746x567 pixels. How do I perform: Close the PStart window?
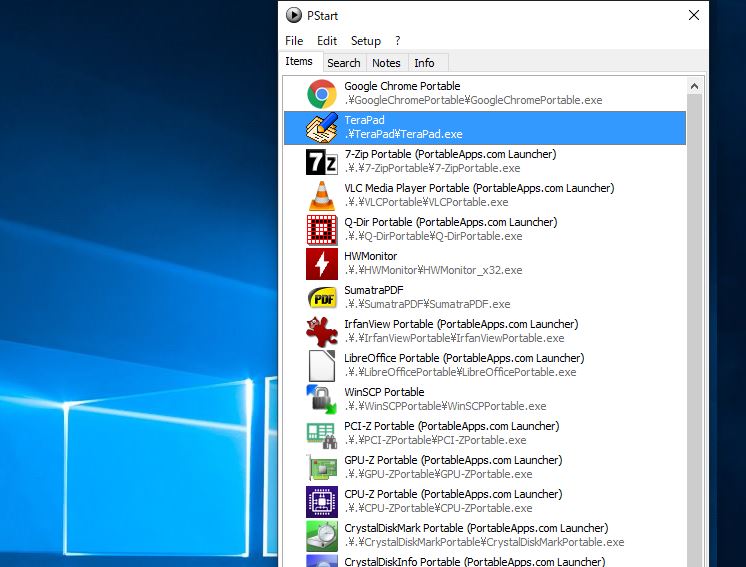694,15
